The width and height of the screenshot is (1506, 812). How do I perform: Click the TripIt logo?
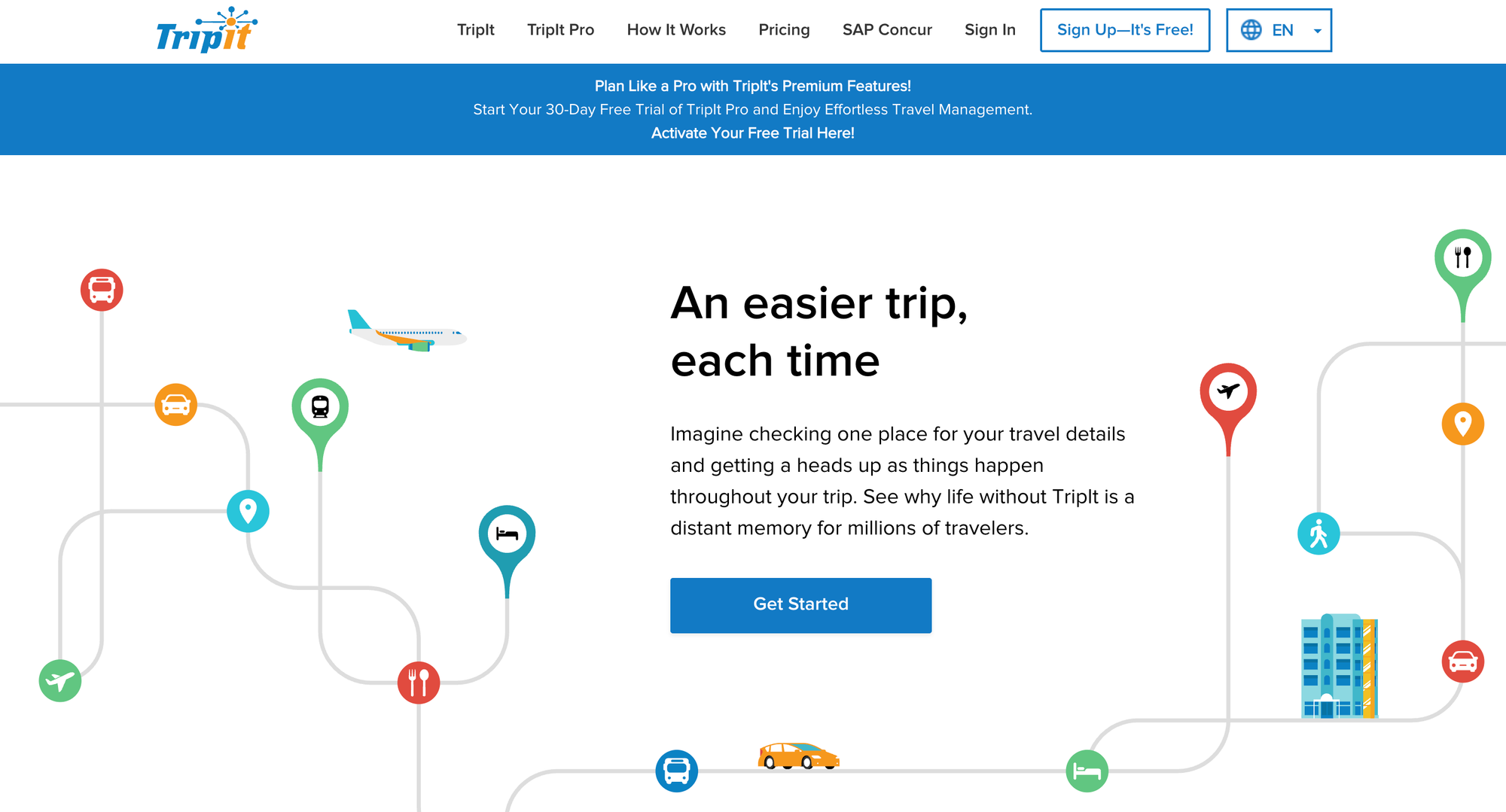coord(206,31)
